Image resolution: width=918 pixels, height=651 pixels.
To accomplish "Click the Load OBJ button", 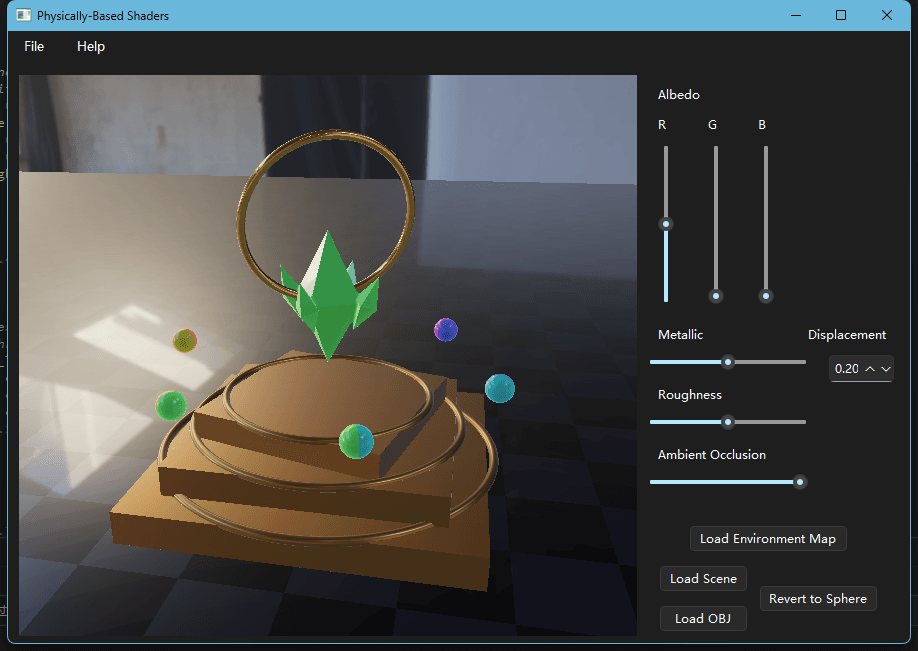I will tap(703, 618).
